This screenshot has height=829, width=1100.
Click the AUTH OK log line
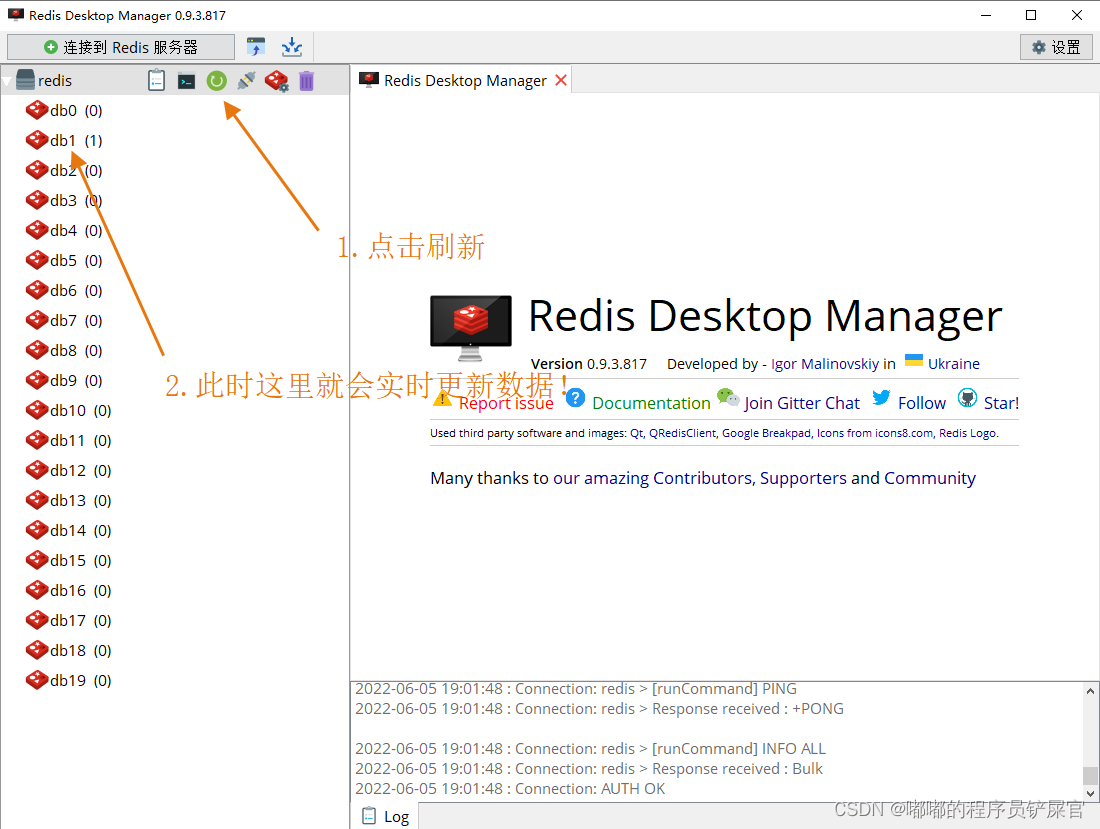[x=510, y=789]
